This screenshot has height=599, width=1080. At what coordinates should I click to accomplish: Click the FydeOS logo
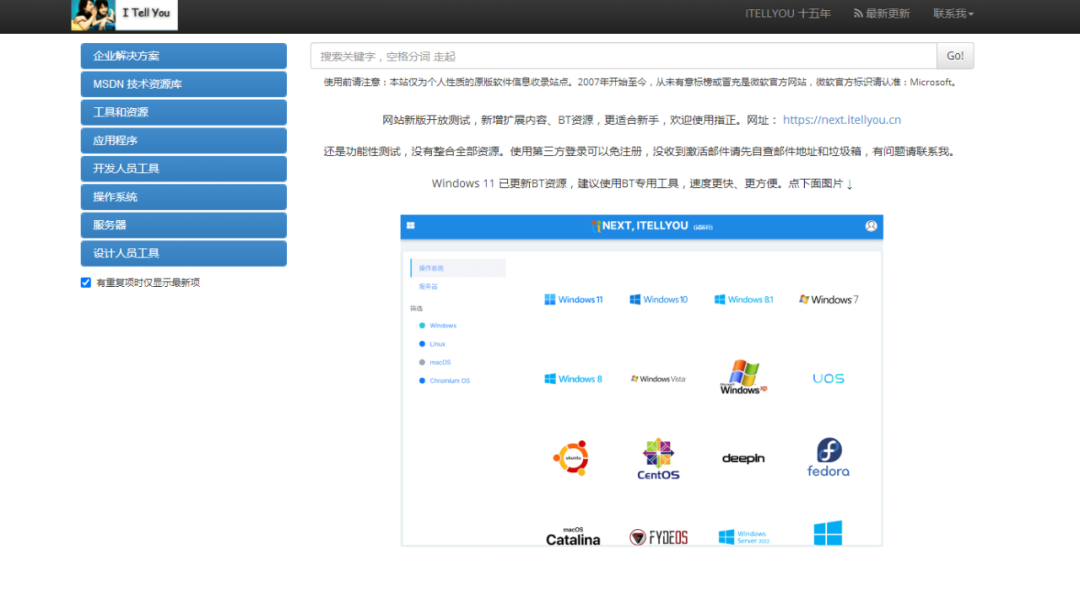[658, 537]
